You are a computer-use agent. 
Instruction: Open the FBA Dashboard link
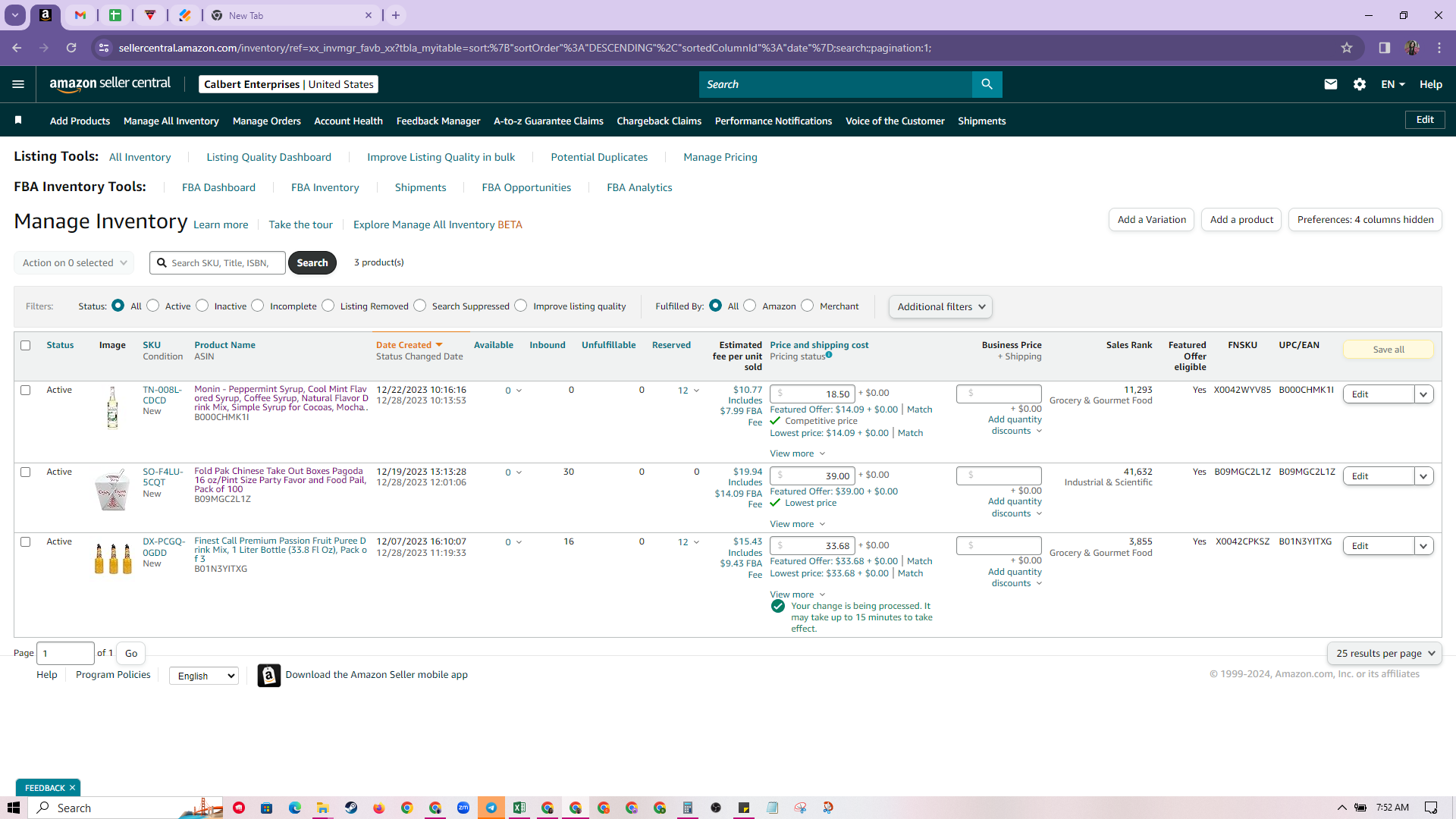[218, 187]
